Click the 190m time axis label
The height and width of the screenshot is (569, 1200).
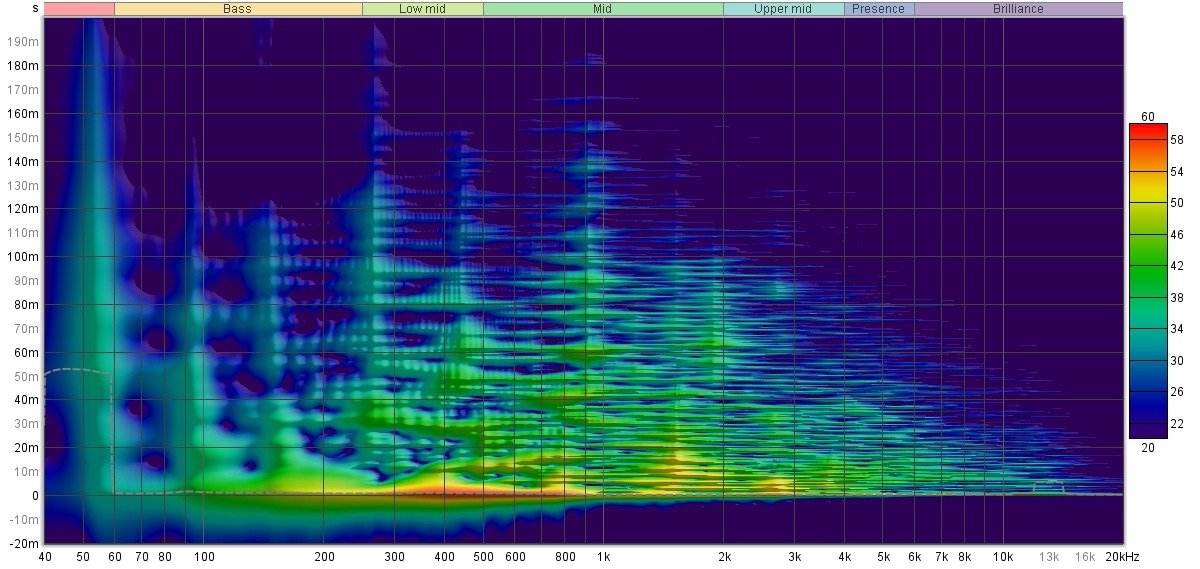pyautogui.click(x=23, y=42)
